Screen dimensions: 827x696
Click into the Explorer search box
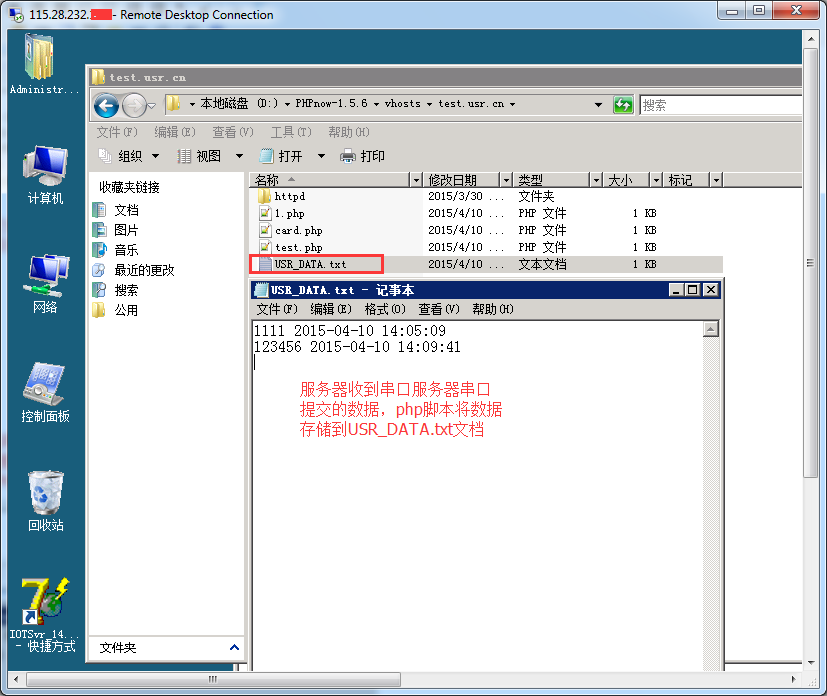[720, 104]
